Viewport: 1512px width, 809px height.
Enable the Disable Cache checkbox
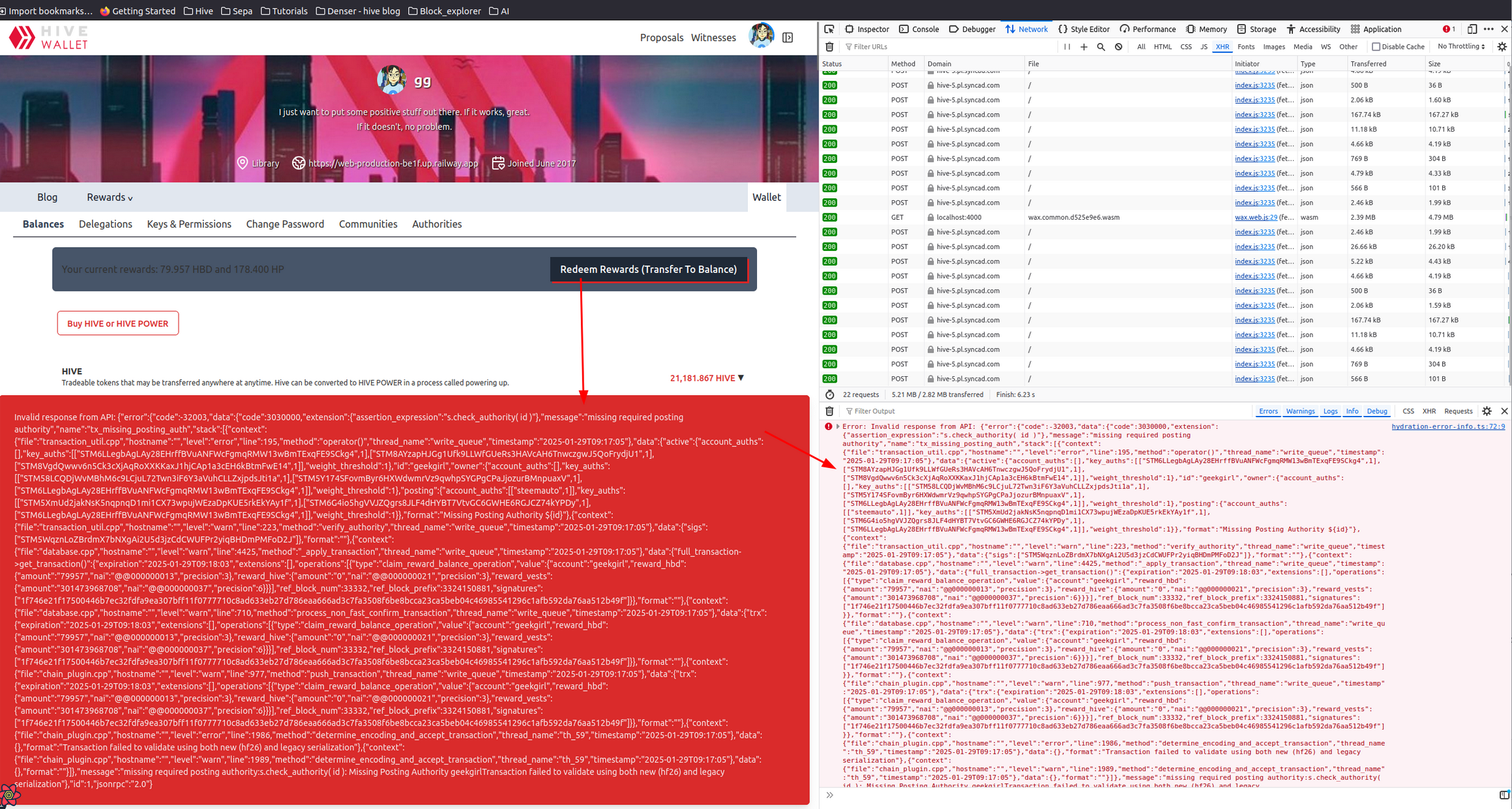1376,47
